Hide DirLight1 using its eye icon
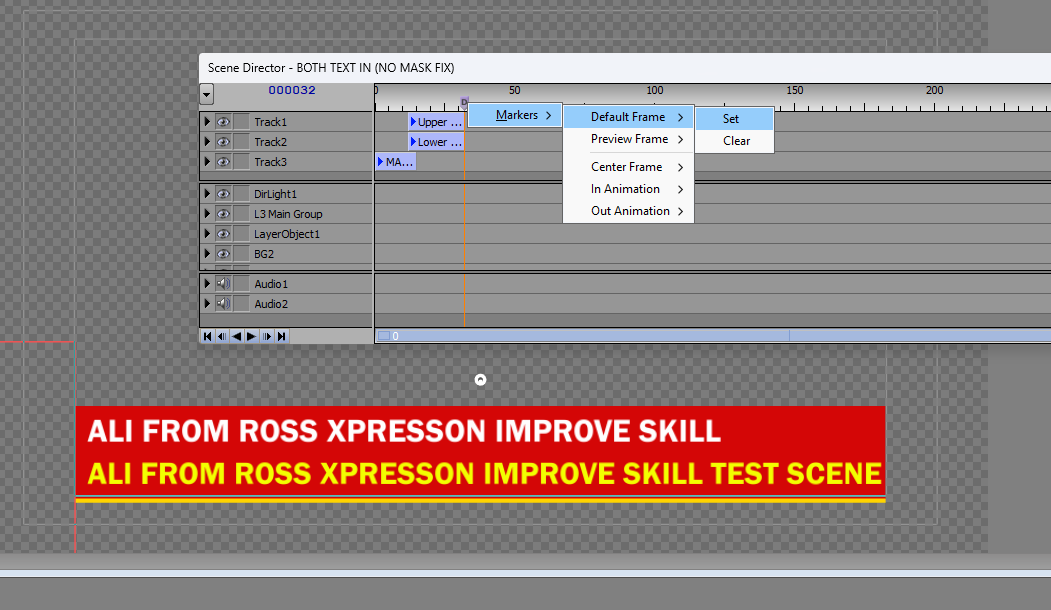Screen dimensions: 1051x610 pyautogui.click(x=223, y=194)
